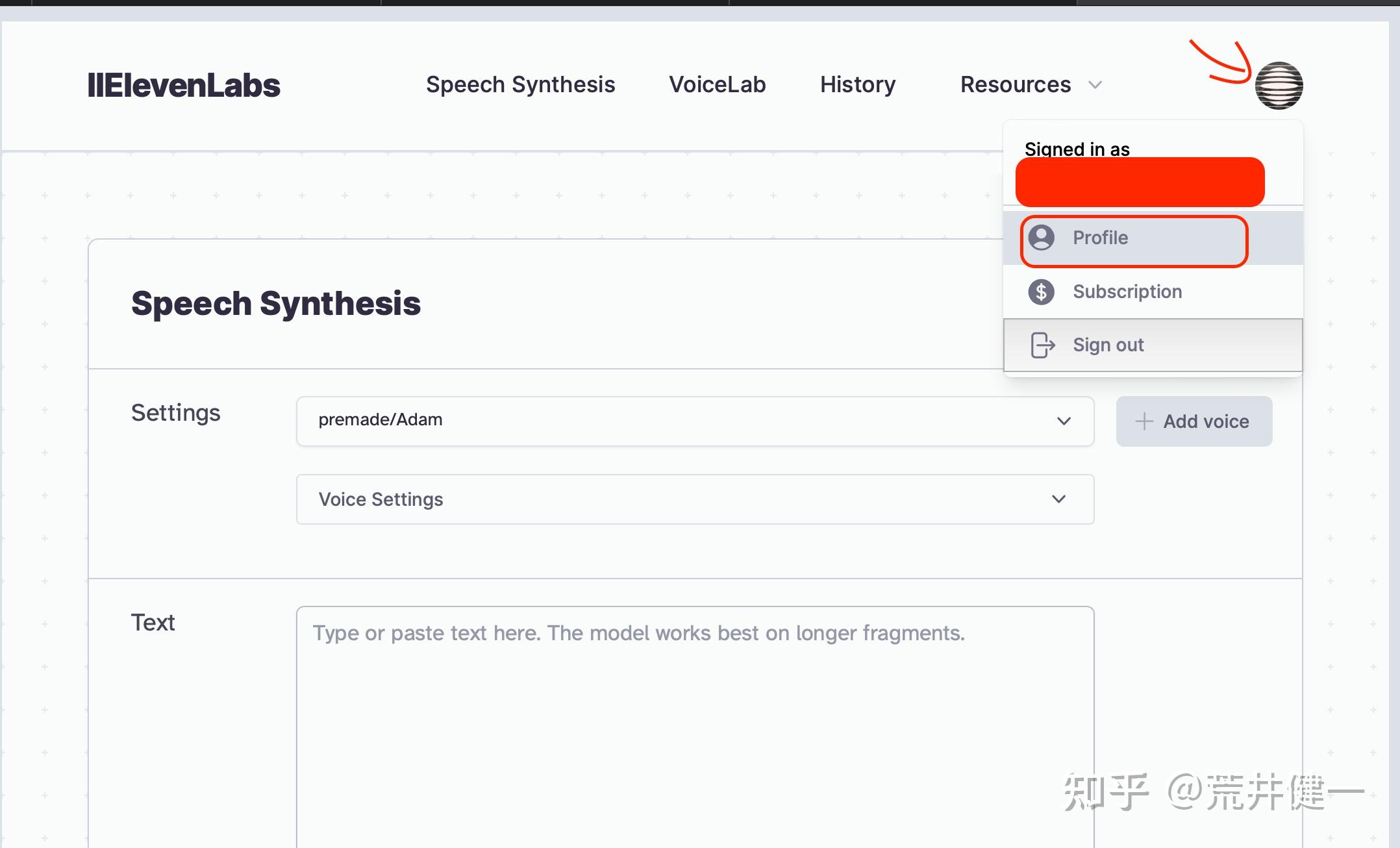Click the Add voice button
The width and height of the screenshot is (1400, 848).
coord(1194,421)
